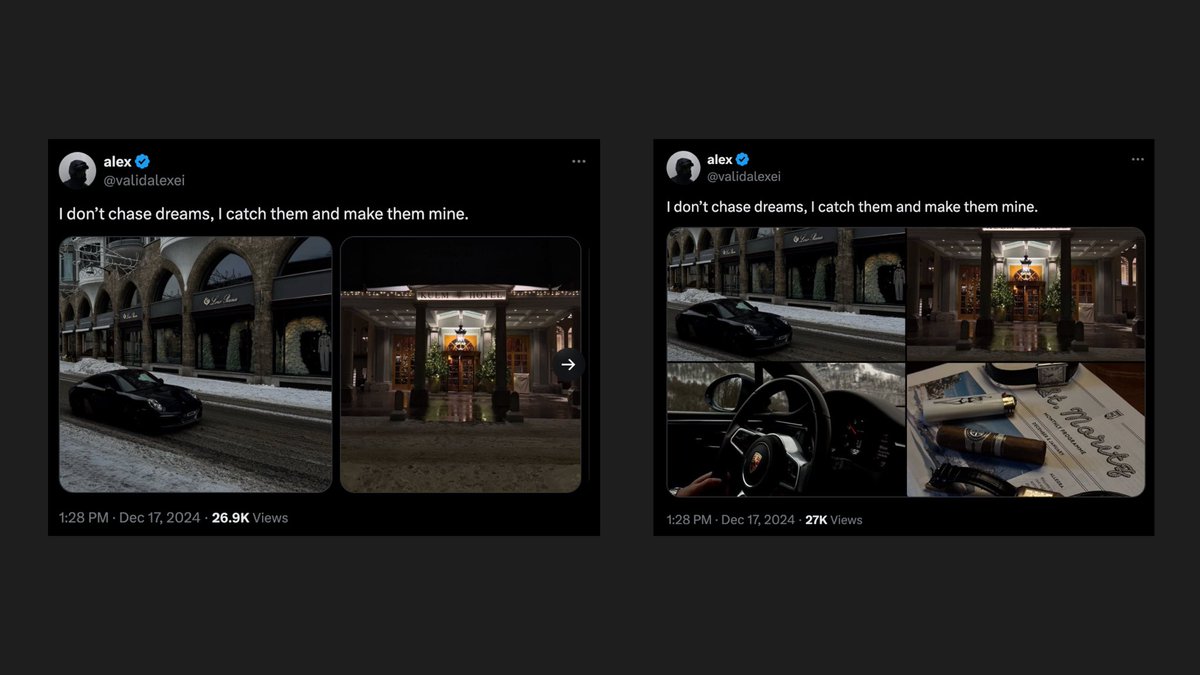Select the tweet text in right tweet
Image resolution: width=1200 pixels, height=675 pixels.
point(852,207)
